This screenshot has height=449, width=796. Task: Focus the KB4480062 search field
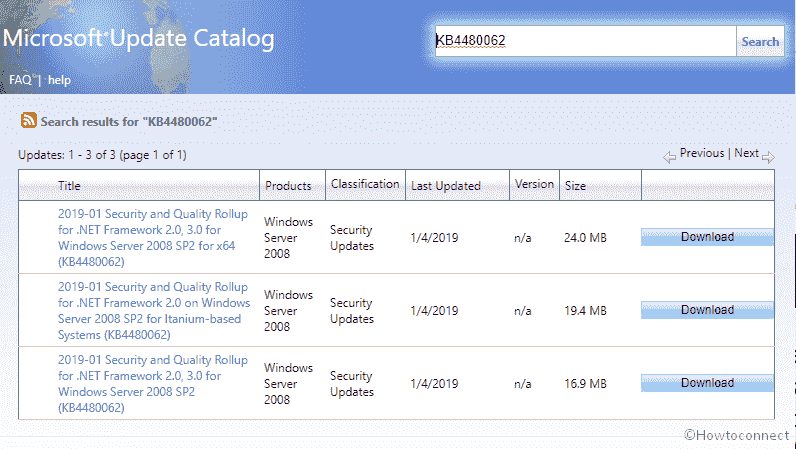point(585,41)
